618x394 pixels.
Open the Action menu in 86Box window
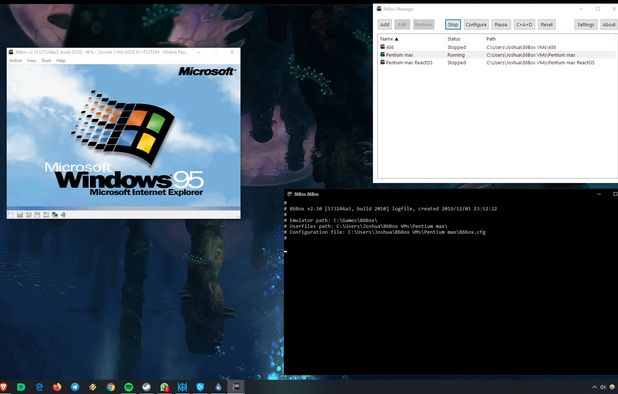[x=16, y=60]
